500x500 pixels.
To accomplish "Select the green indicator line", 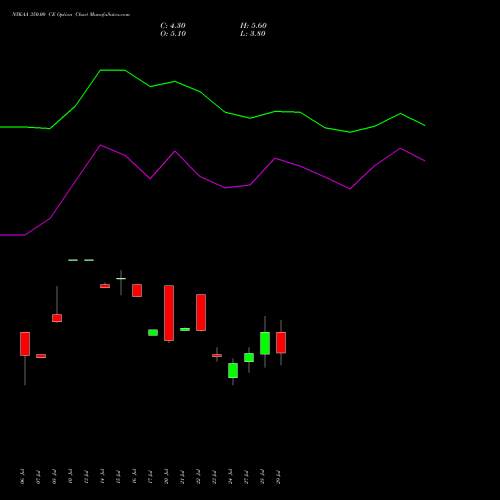I will pos(213,101).
